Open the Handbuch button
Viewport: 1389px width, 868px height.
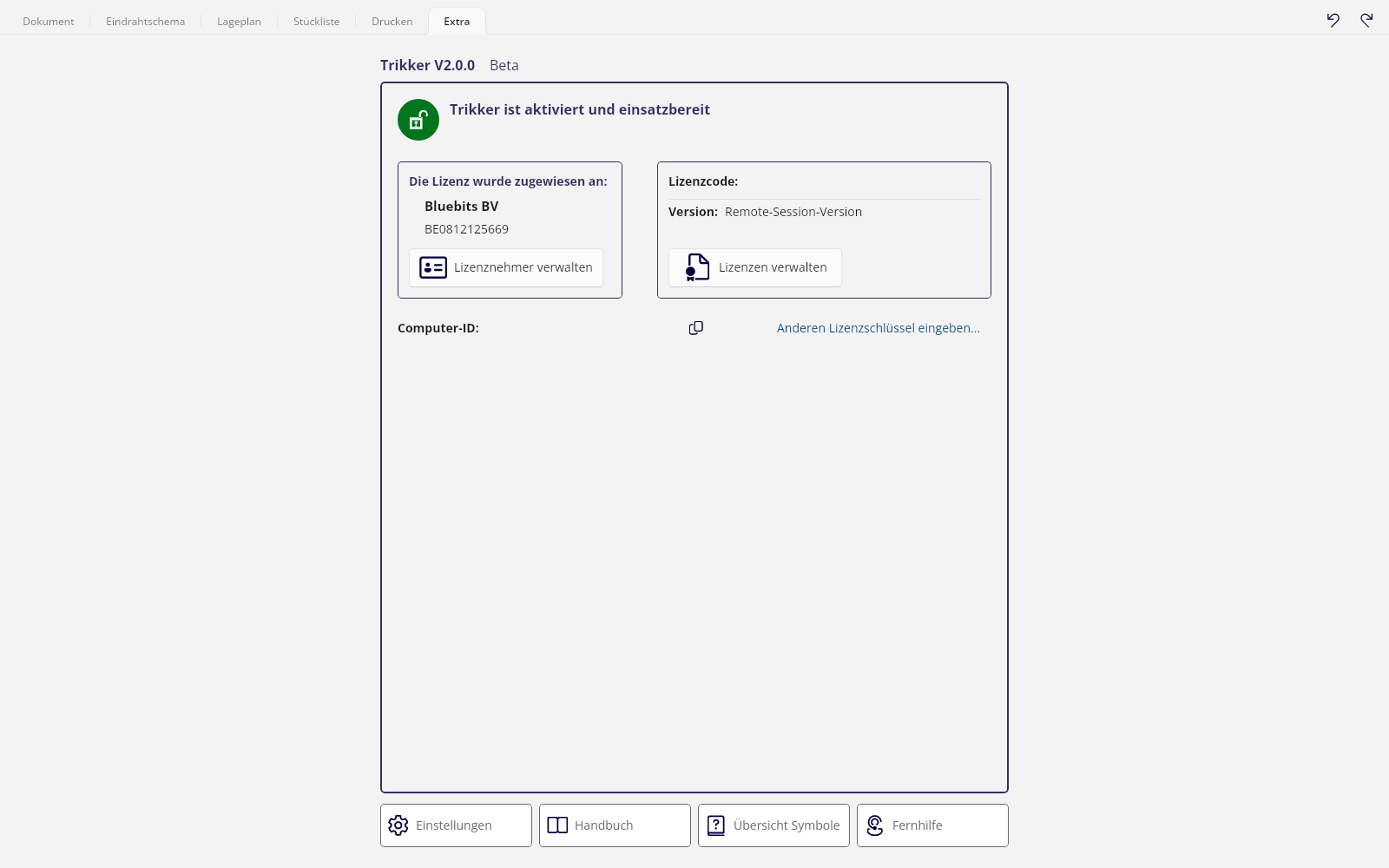(615, 825)
